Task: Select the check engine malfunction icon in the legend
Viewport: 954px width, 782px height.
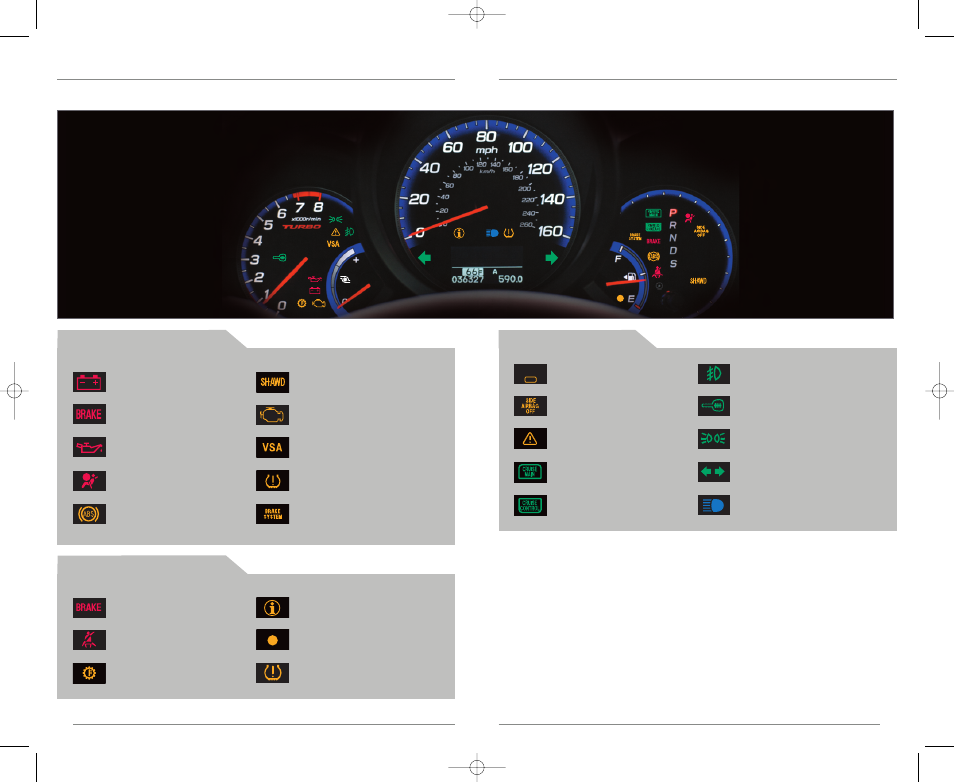Action: pos(273,415)
